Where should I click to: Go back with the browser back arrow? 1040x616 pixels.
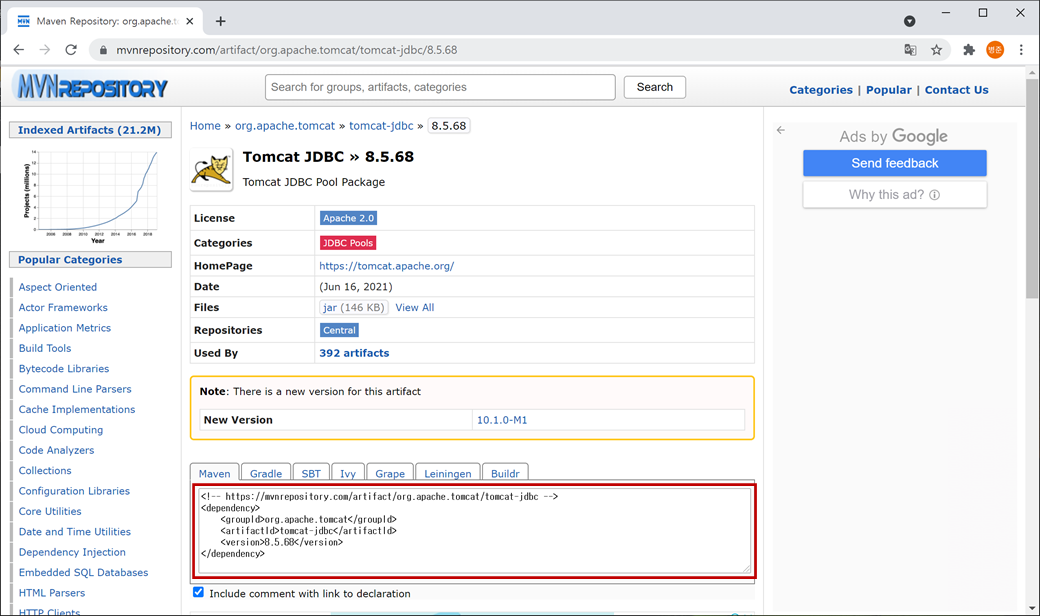point(19,50)
